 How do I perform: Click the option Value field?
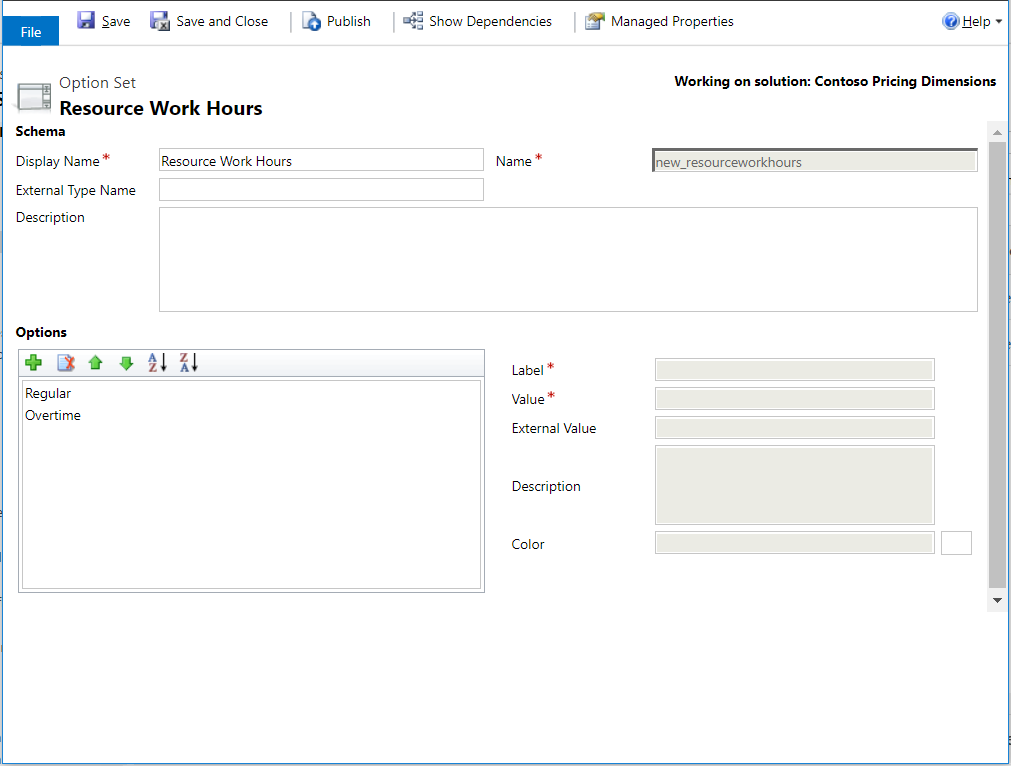click(794, 398)
